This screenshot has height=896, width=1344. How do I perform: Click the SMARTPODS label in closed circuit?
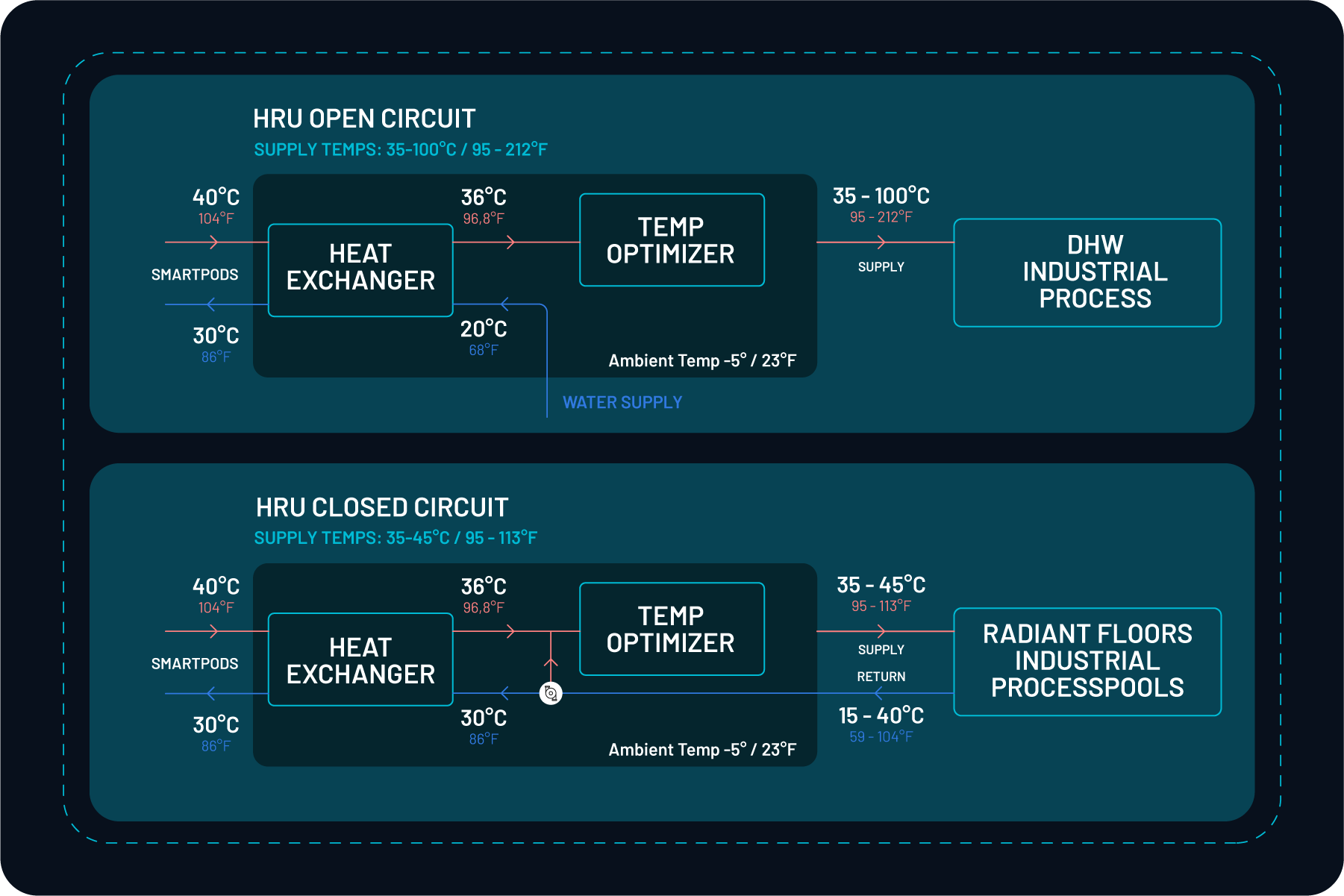coord(195,663)
